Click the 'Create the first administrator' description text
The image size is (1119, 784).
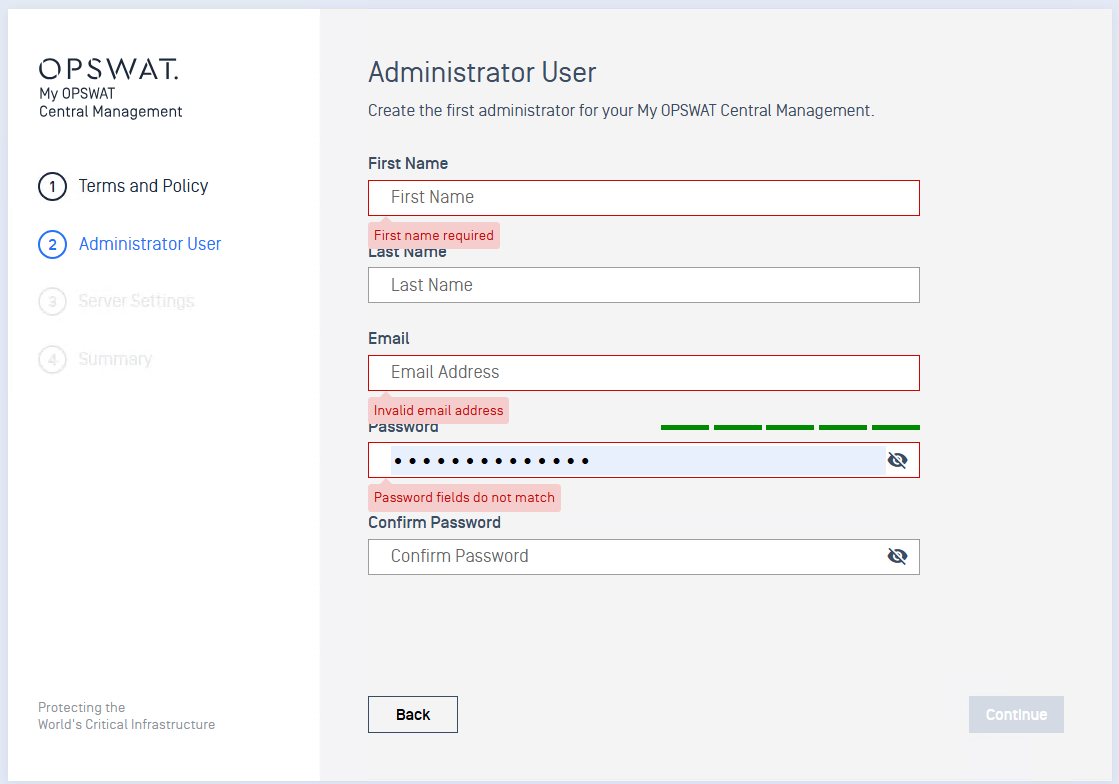tap(621, 111)
